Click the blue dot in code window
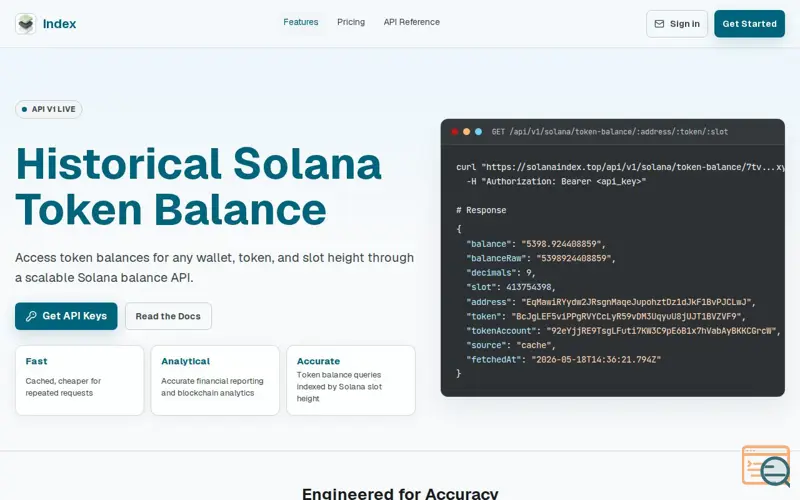The width and height of the screenshot is (800, 500). [x=479, y=132]
